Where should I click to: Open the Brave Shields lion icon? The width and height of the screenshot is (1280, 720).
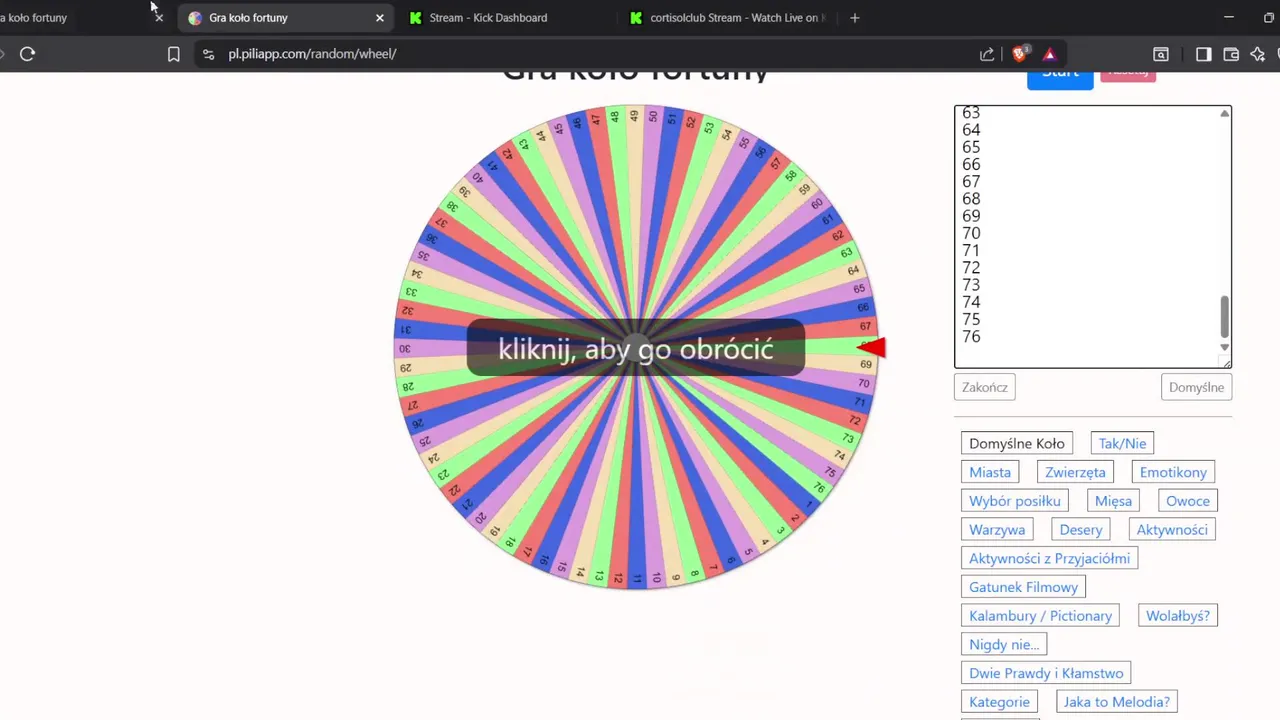[x=1019, y=54]
